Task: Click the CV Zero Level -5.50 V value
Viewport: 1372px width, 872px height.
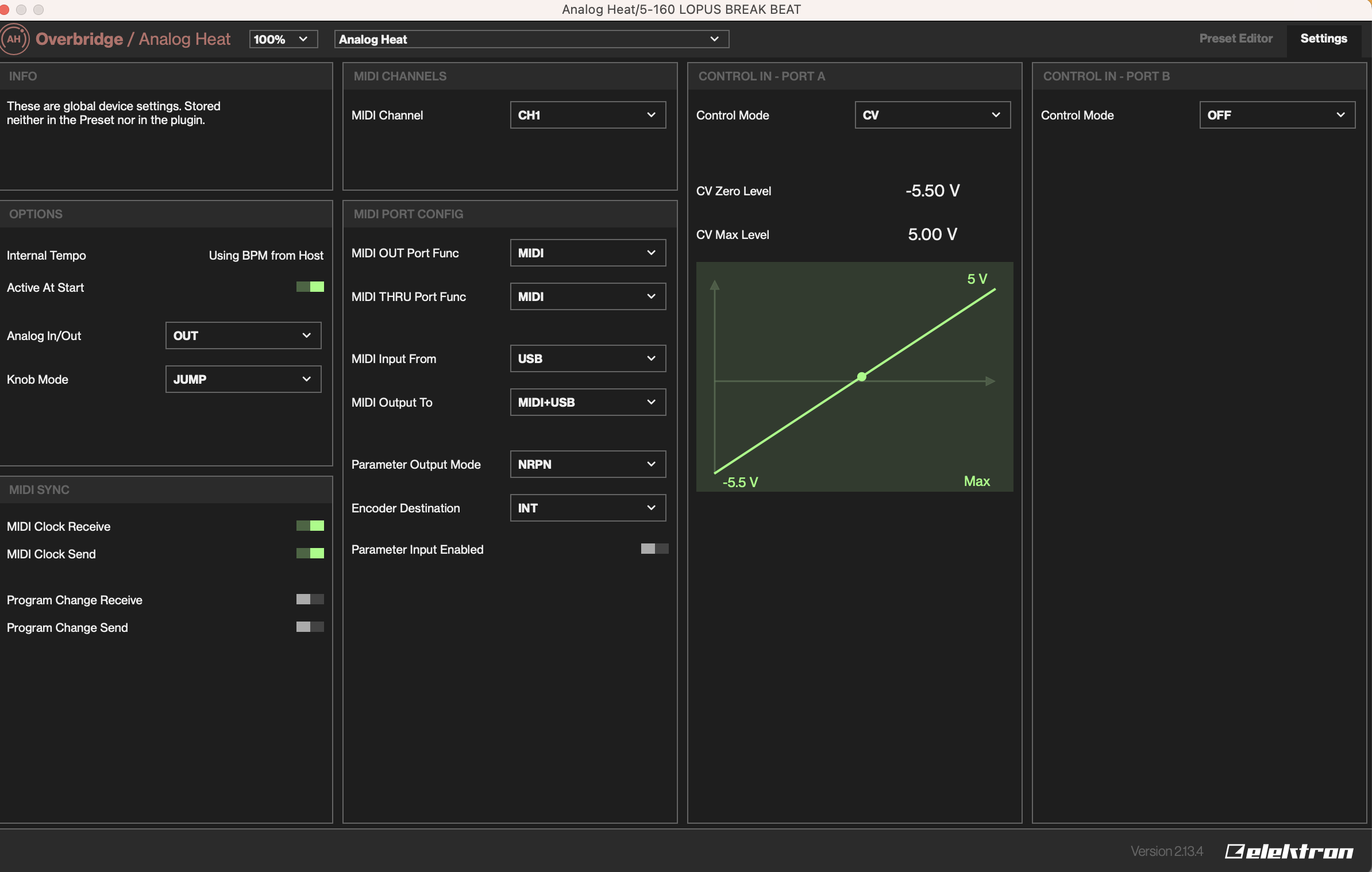Action: click(932, 191)
